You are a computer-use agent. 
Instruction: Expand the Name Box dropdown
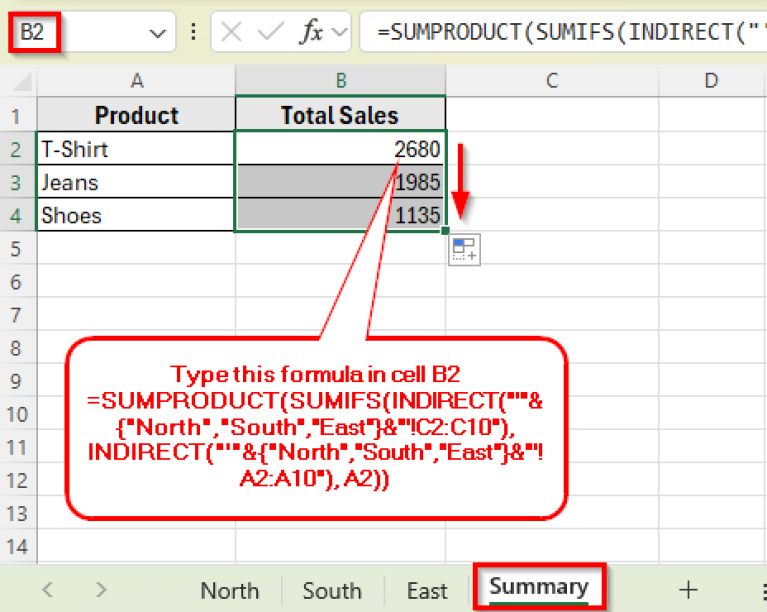(x=157, y=33)
